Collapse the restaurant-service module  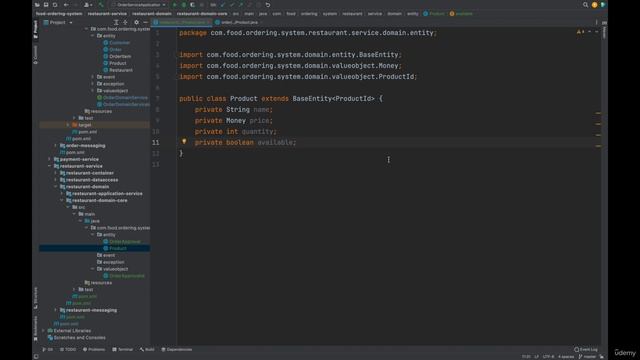coord(50,166)
